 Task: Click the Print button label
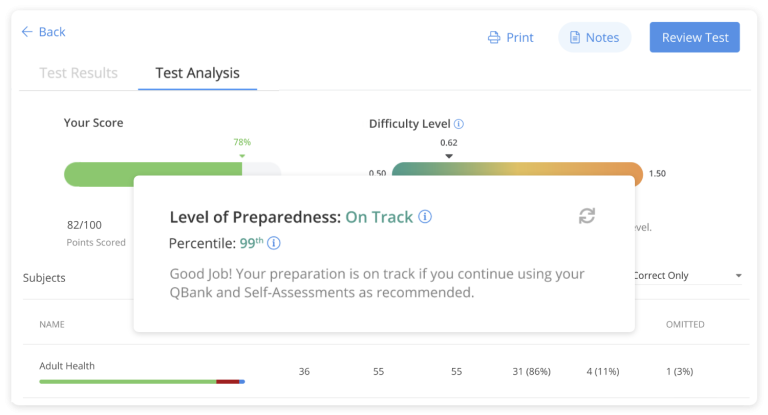pos(520,38)
